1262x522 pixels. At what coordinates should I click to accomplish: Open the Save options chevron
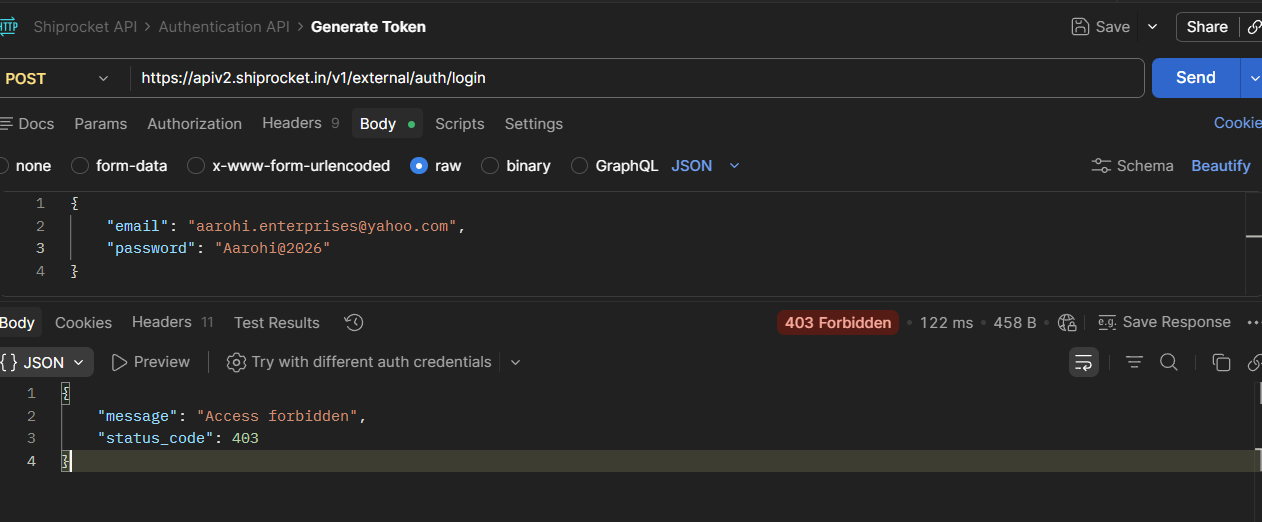point(1152,27)
